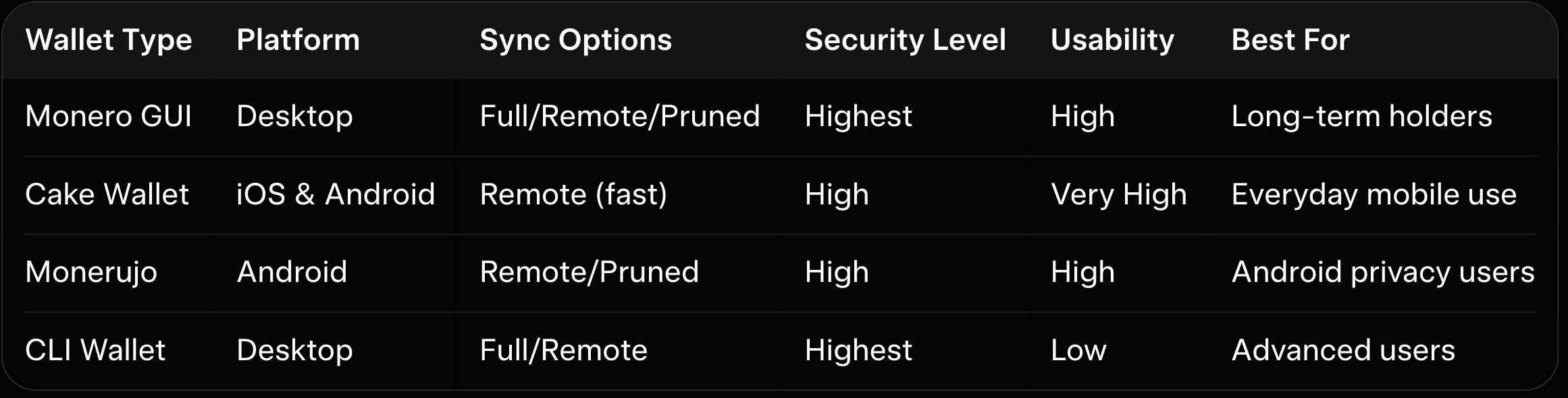Click the Usability column header

coord(1112,40)
